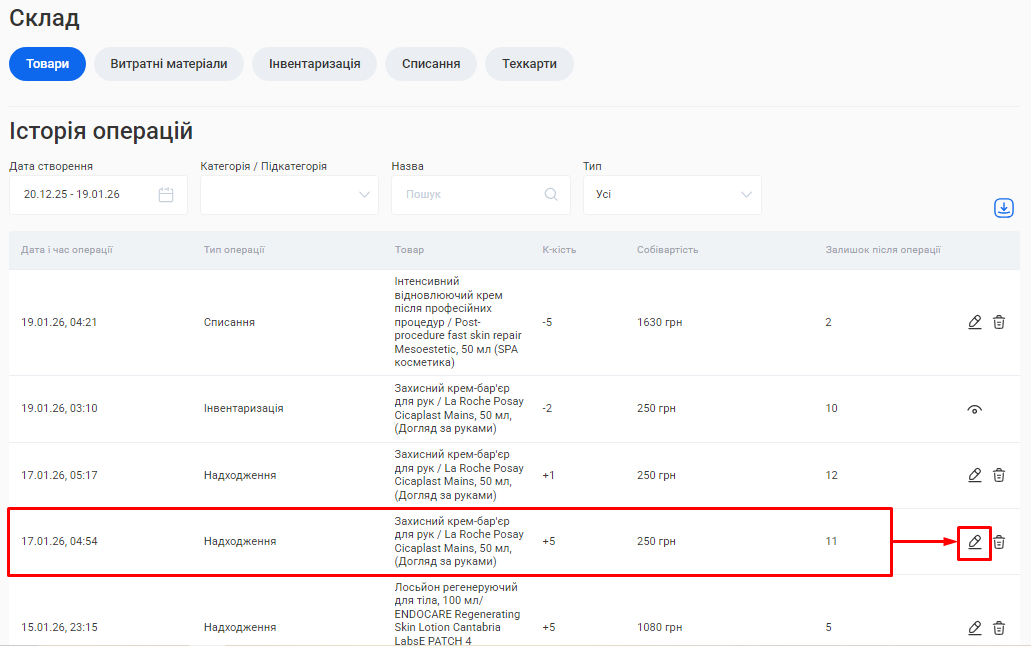
Task: Edit the 19.01.26, 04:21 Списання operation
Action: coord(975,322)
